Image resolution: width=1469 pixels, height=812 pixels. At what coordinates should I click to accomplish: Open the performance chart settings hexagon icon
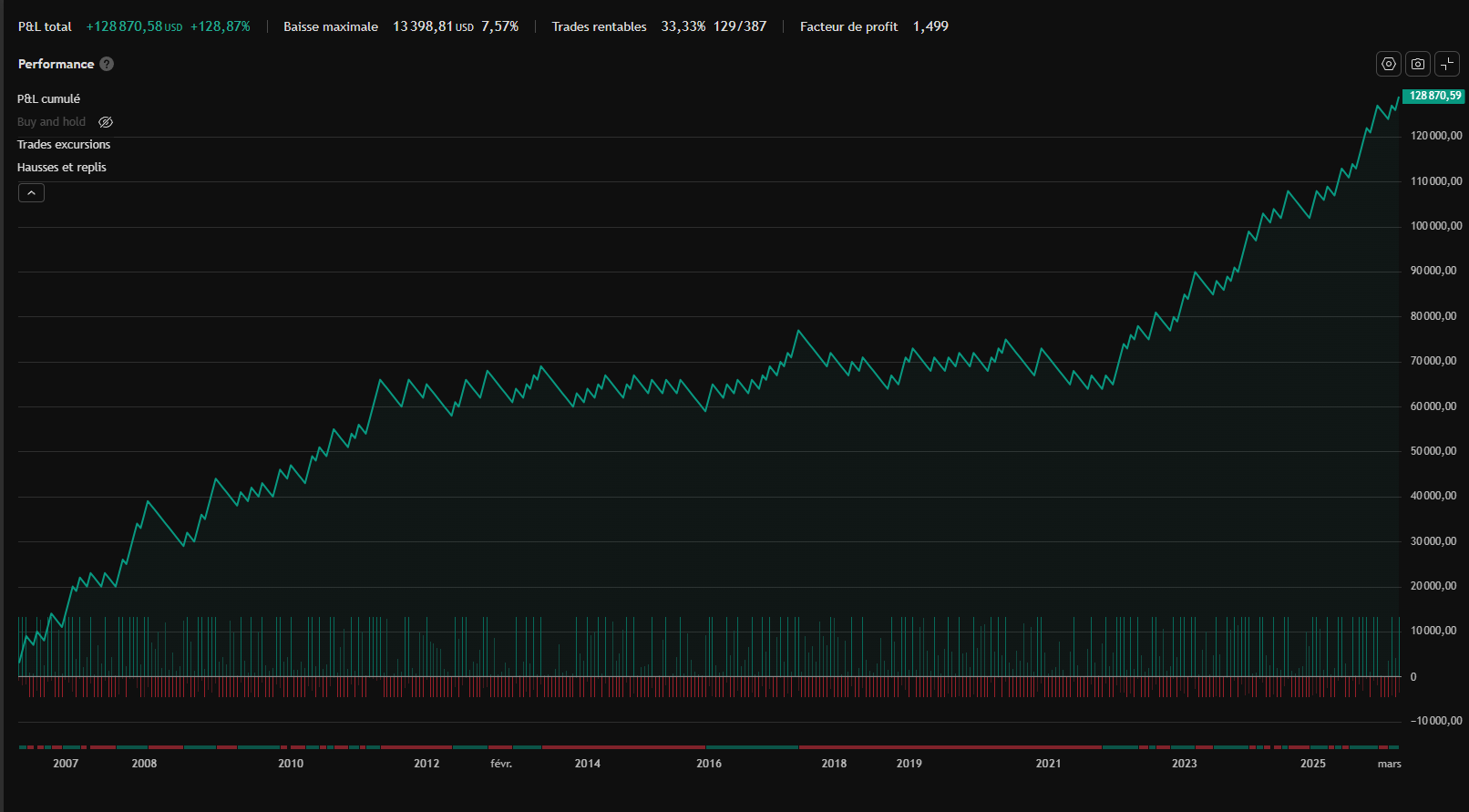[x=1388, y=64]
